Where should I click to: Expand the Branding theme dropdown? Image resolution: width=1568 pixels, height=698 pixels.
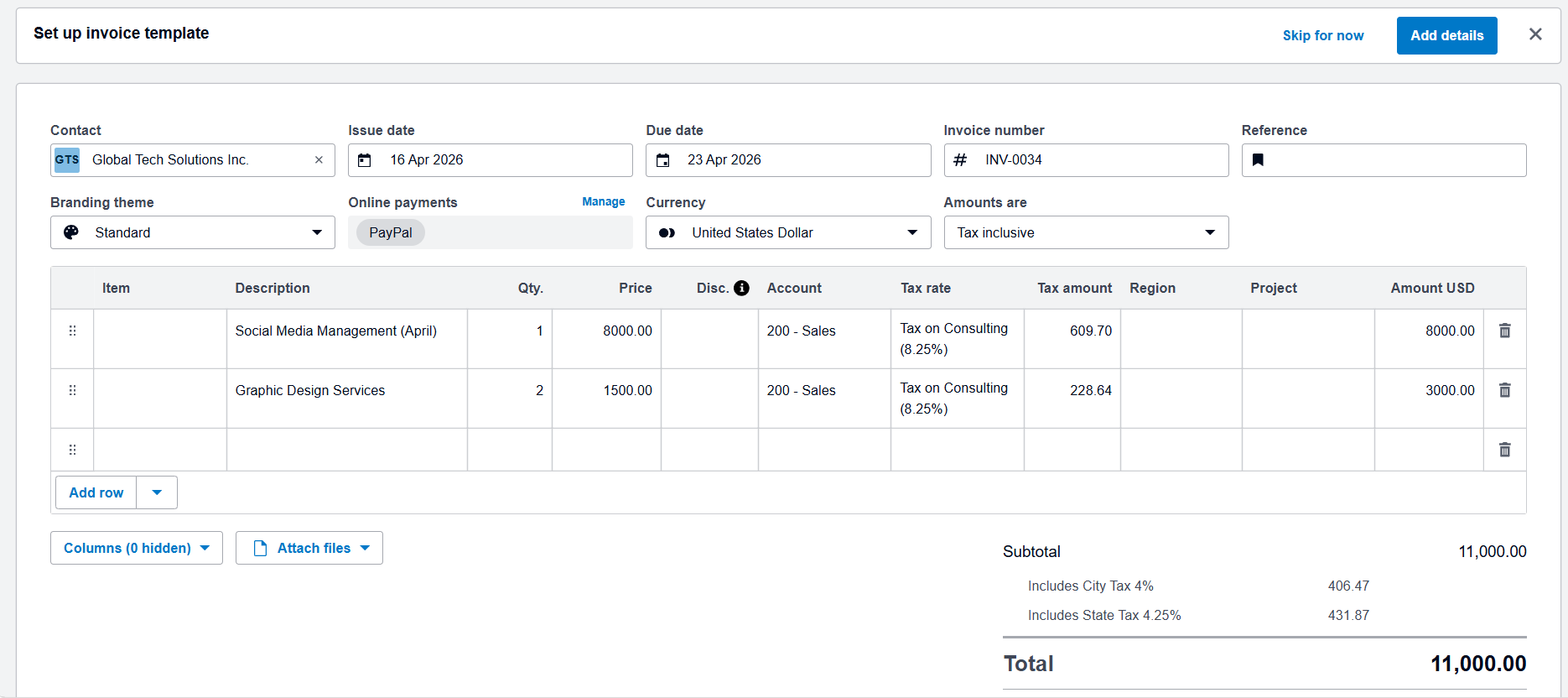[x=193, y=232]
